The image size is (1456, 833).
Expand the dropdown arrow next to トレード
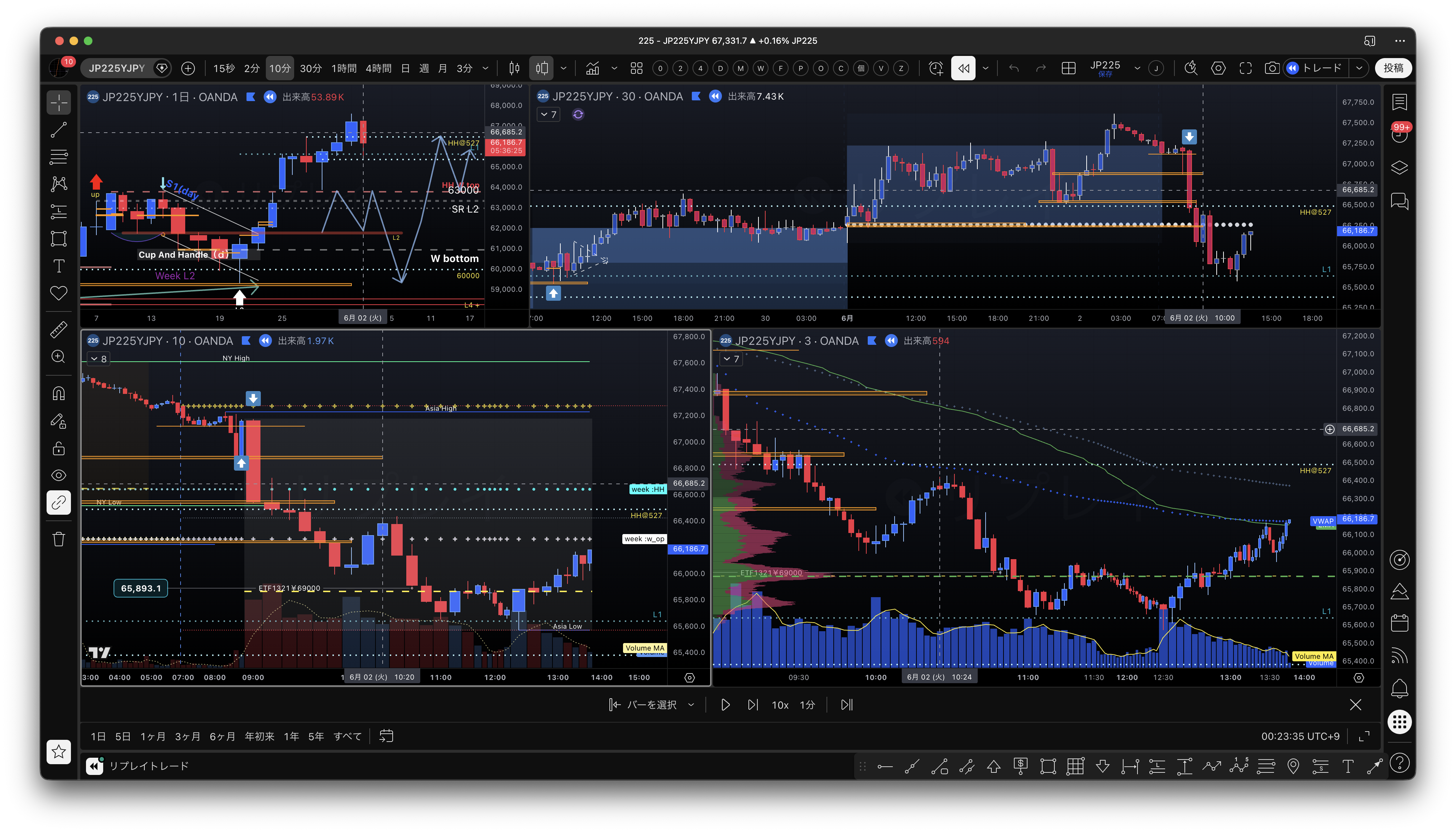pyautogui.click(x=1359, y=68)
